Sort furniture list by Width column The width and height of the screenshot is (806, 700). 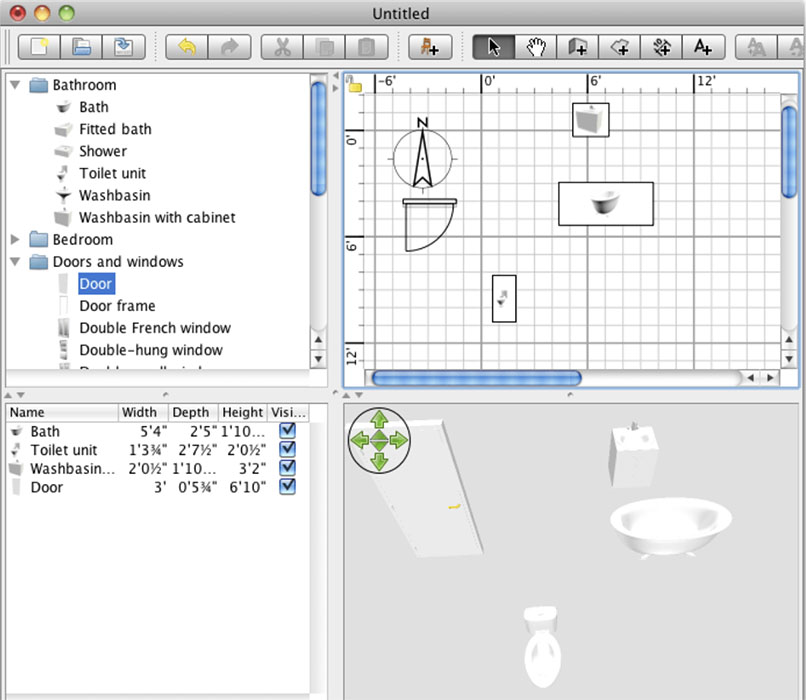pyautogui.click(x=140, y=412)
